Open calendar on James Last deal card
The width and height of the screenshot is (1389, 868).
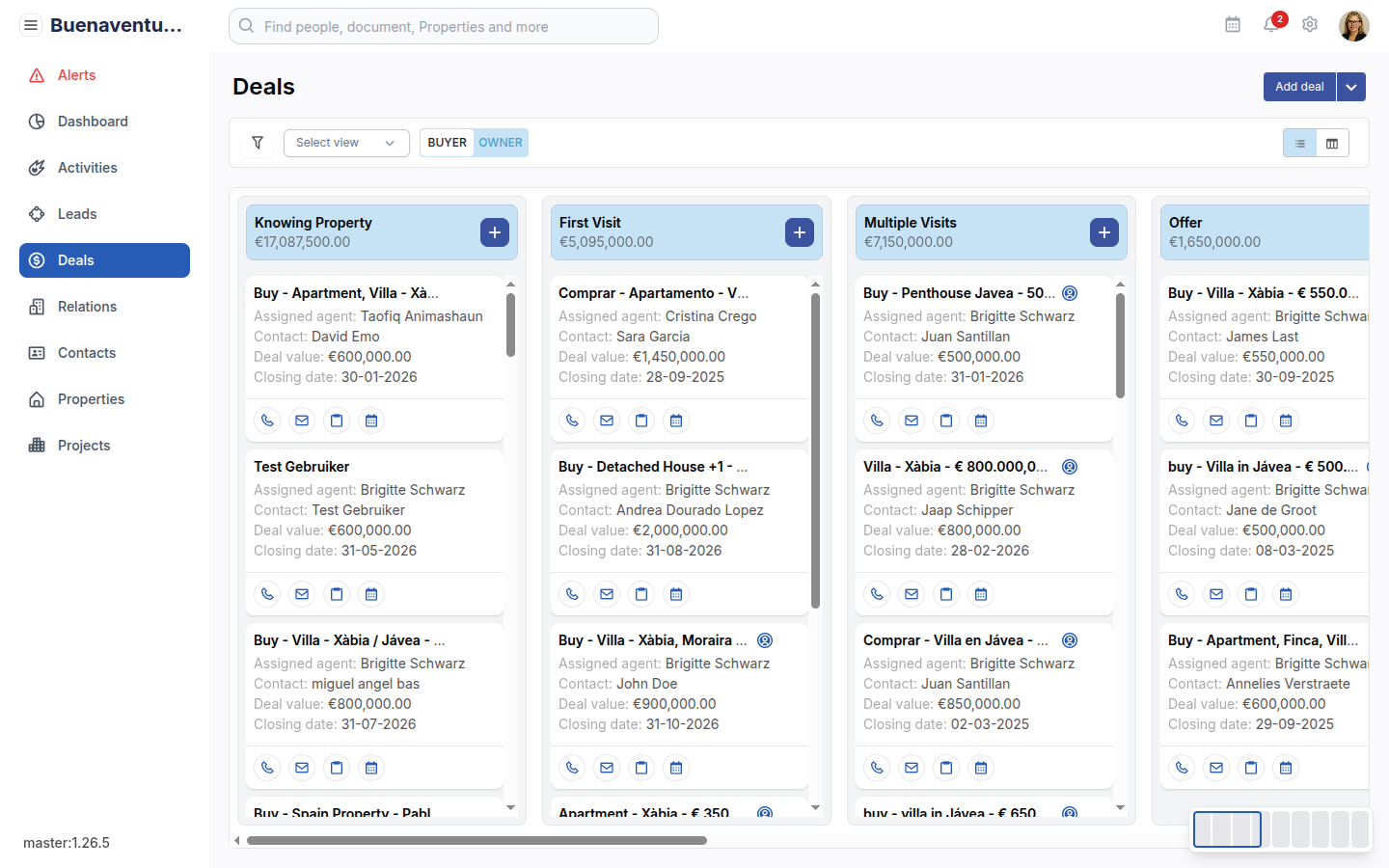pyautogui.click(x=1286, y=420)
